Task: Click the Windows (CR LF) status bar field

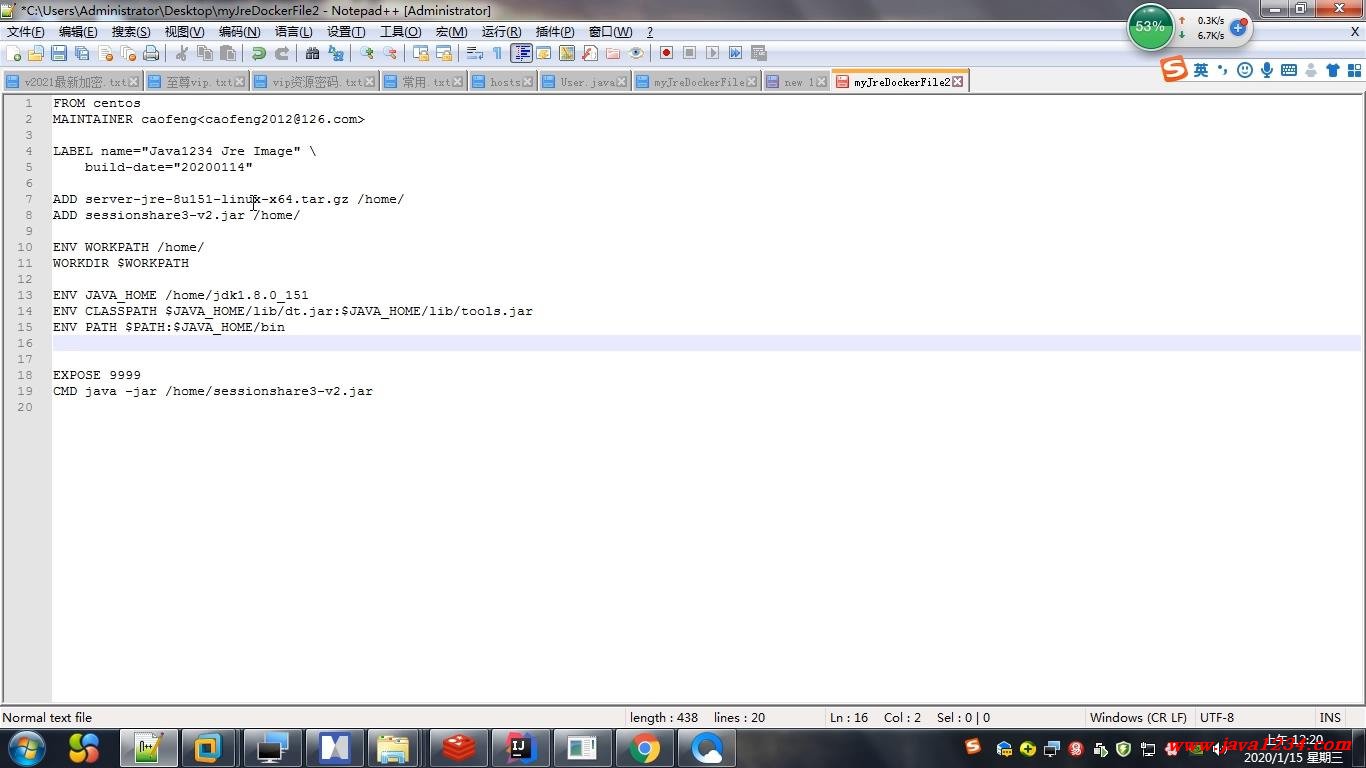Action: point(1138,717)
